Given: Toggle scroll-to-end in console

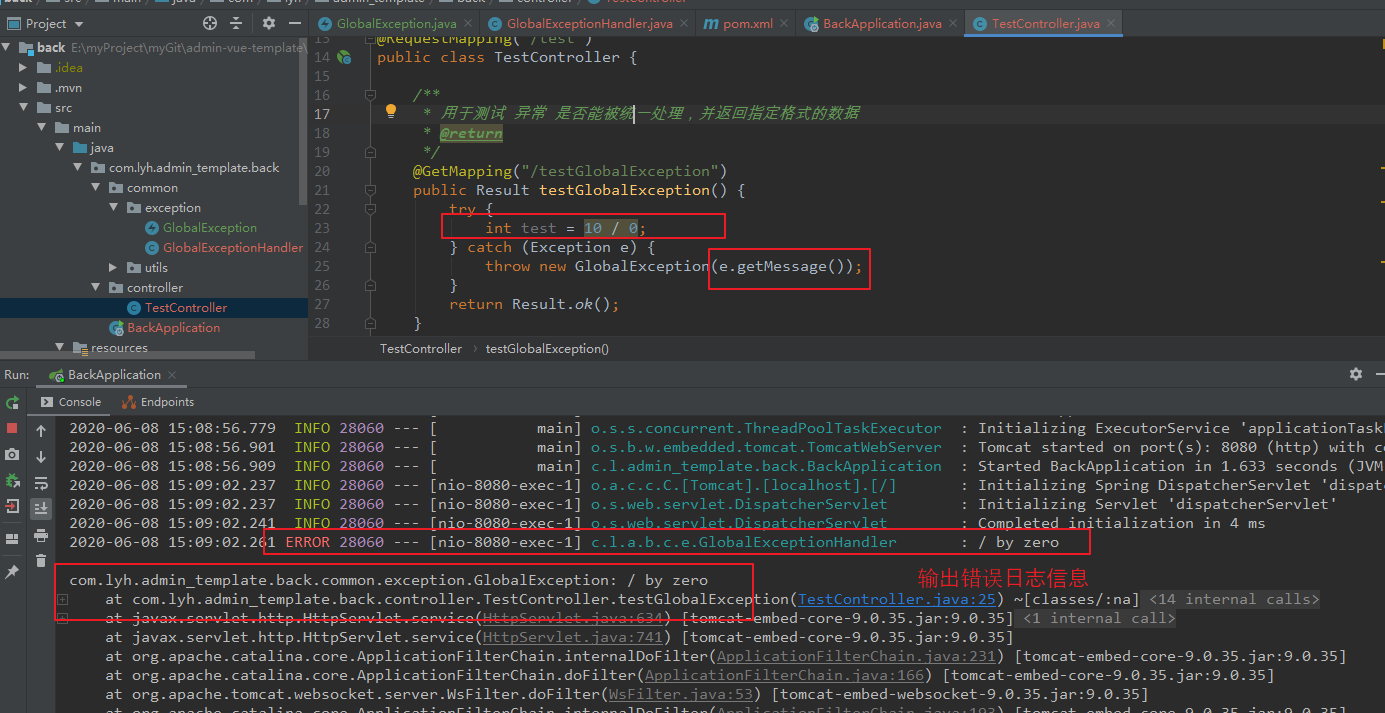Looking at the screenshot, I should point(41,509).
